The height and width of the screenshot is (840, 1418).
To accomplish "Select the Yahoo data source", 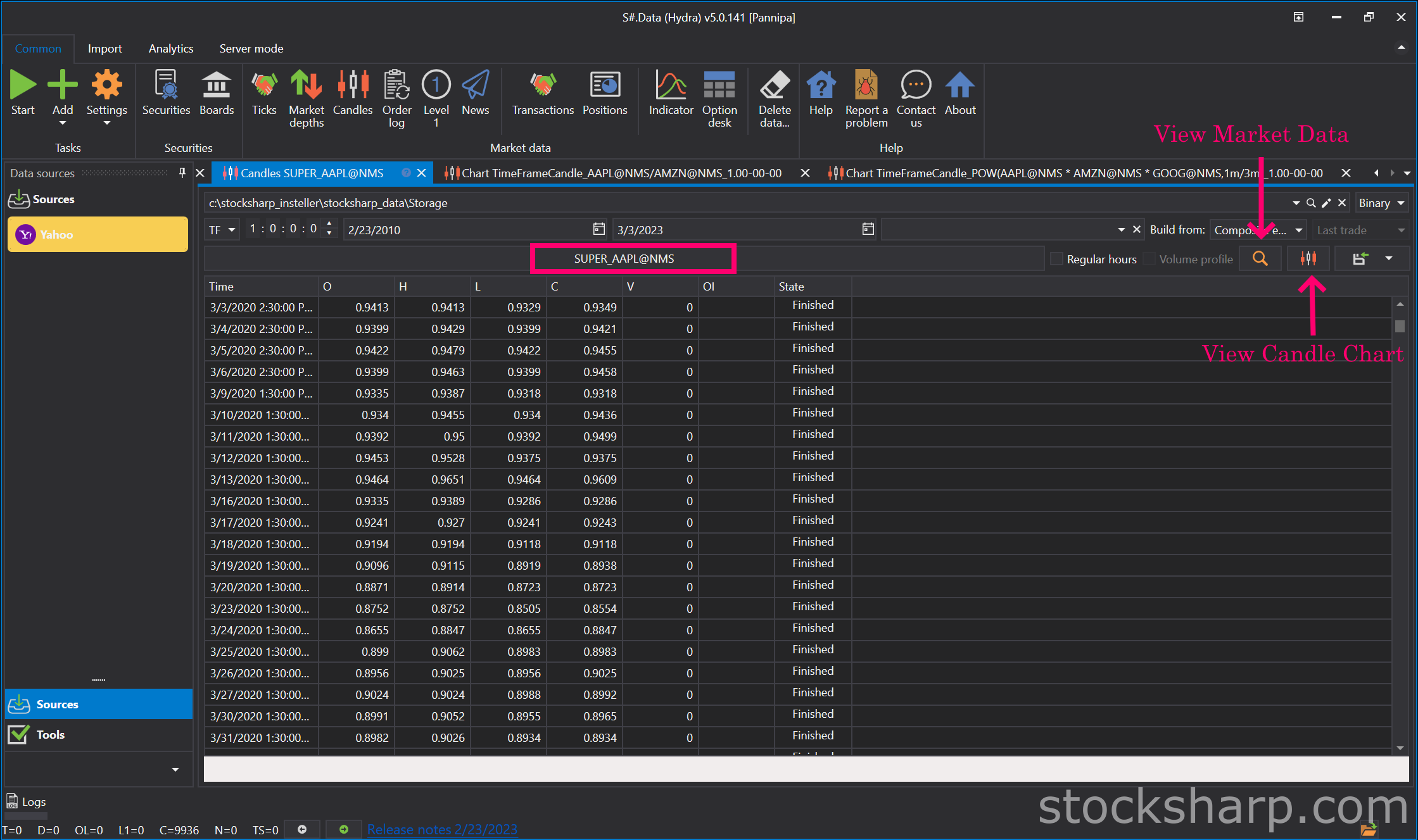I will (x=98, y=234).
